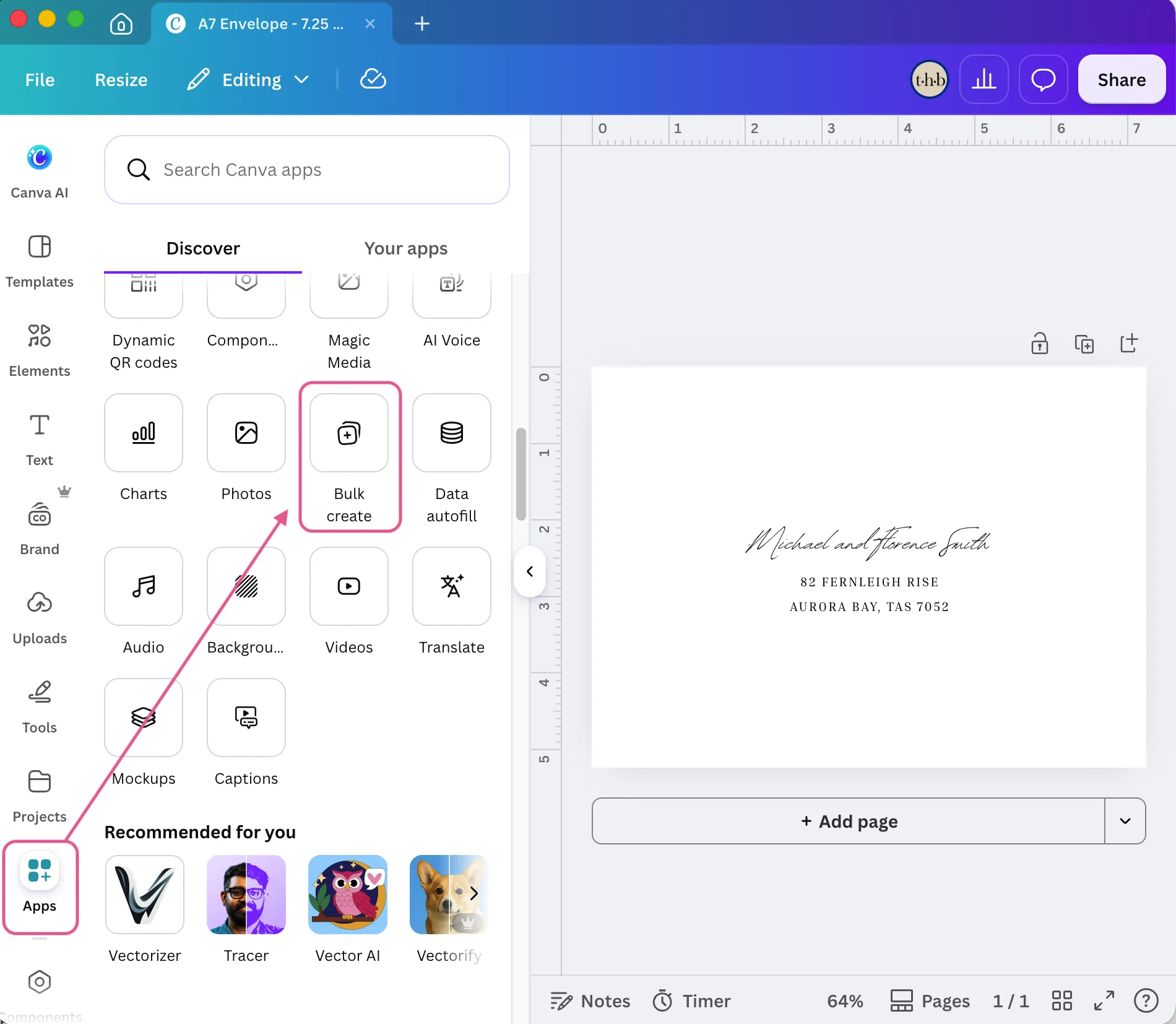Open the Charts app
Viewport: 1176px width, 1024px height.
coord(144,448)
